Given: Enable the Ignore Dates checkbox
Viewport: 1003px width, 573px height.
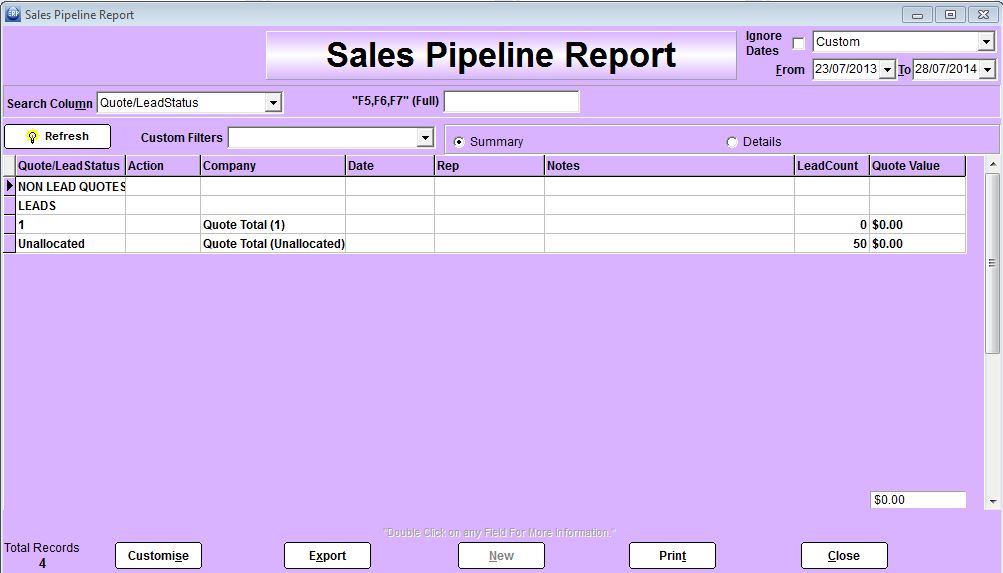Looking at the screenshot, I should point(798,43).
